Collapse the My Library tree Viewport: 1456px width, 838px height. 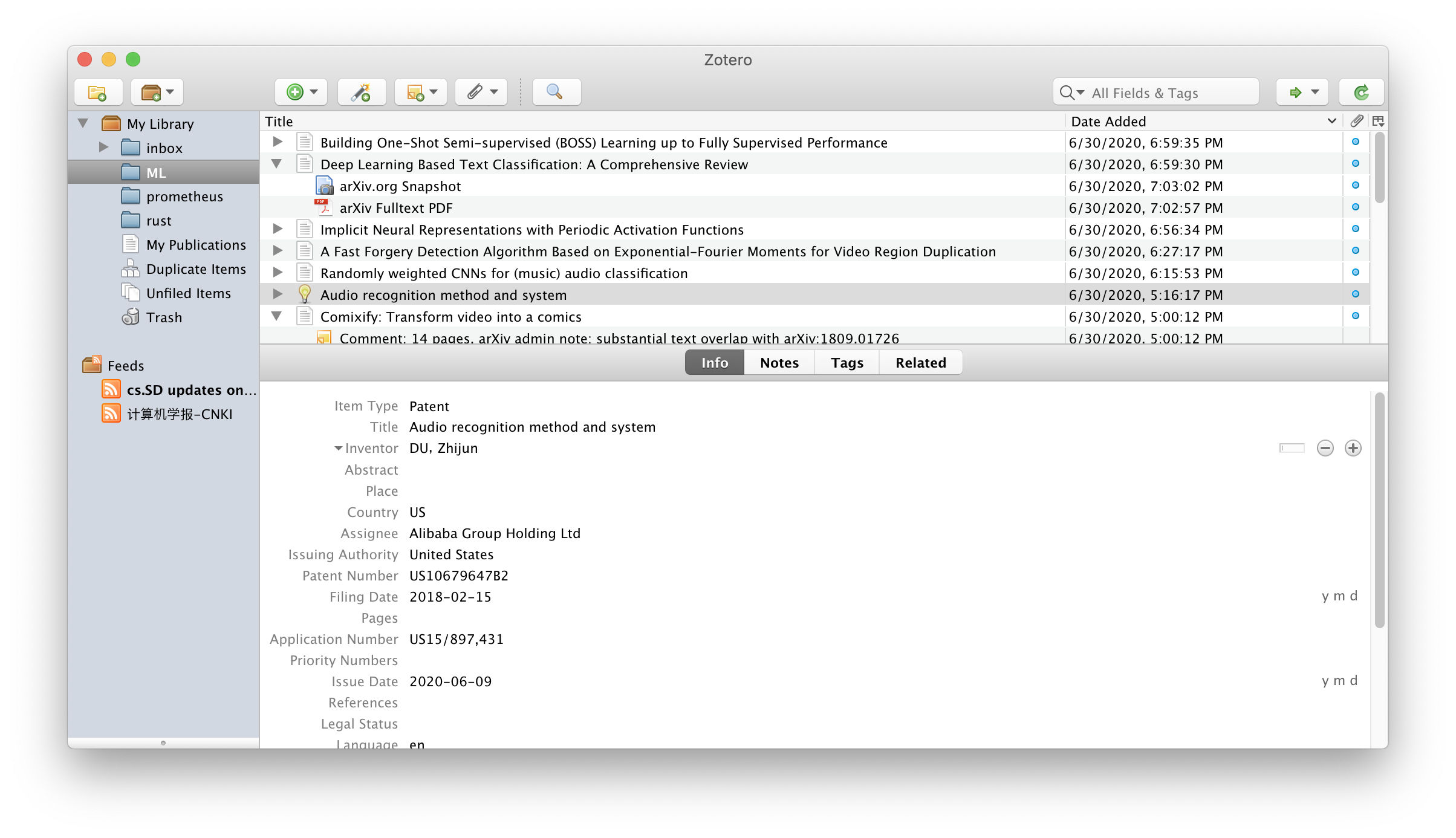[x=83, y=123]
